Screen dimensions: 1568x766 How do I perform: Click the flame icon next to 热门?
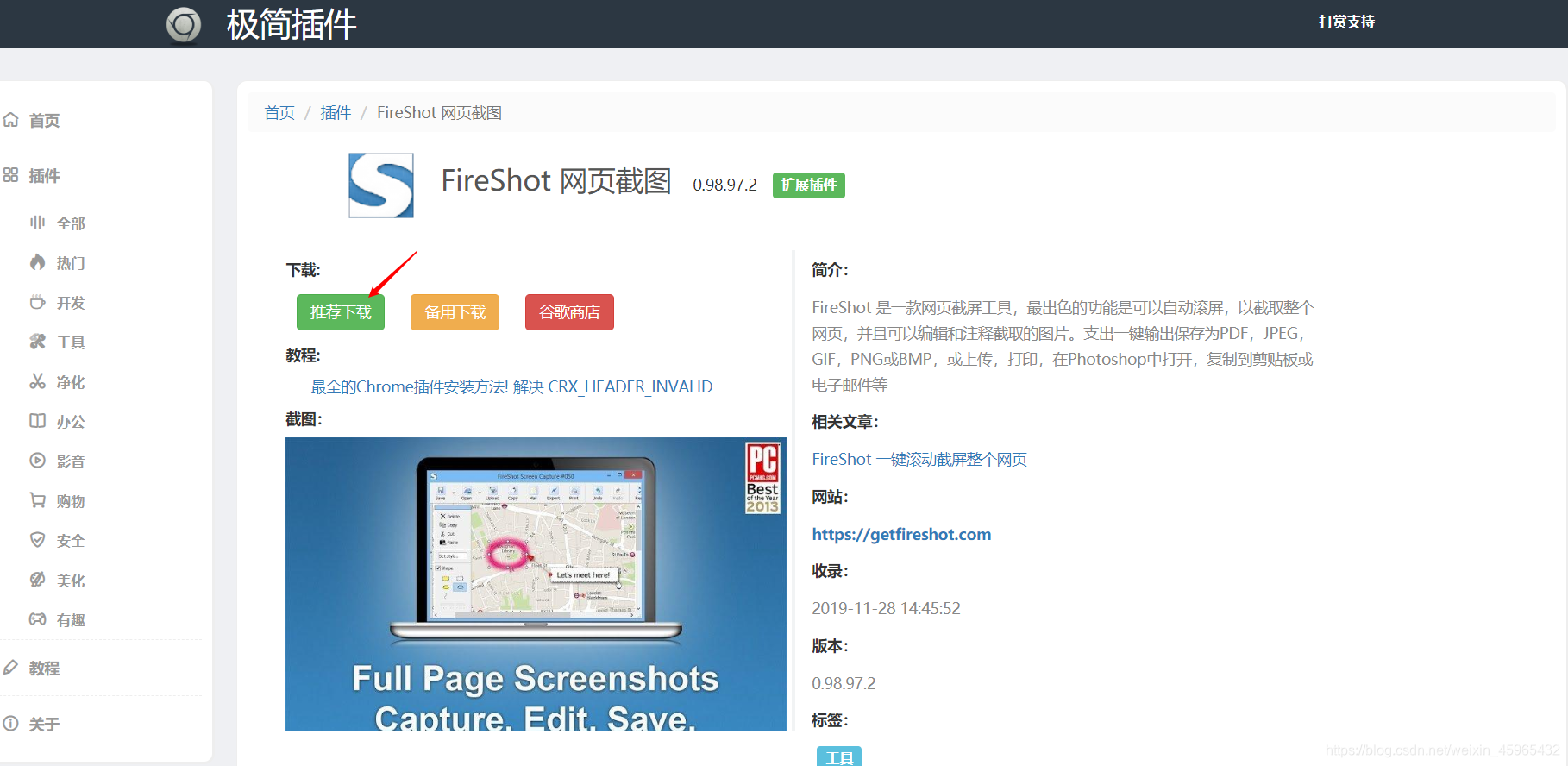[37, 262]
